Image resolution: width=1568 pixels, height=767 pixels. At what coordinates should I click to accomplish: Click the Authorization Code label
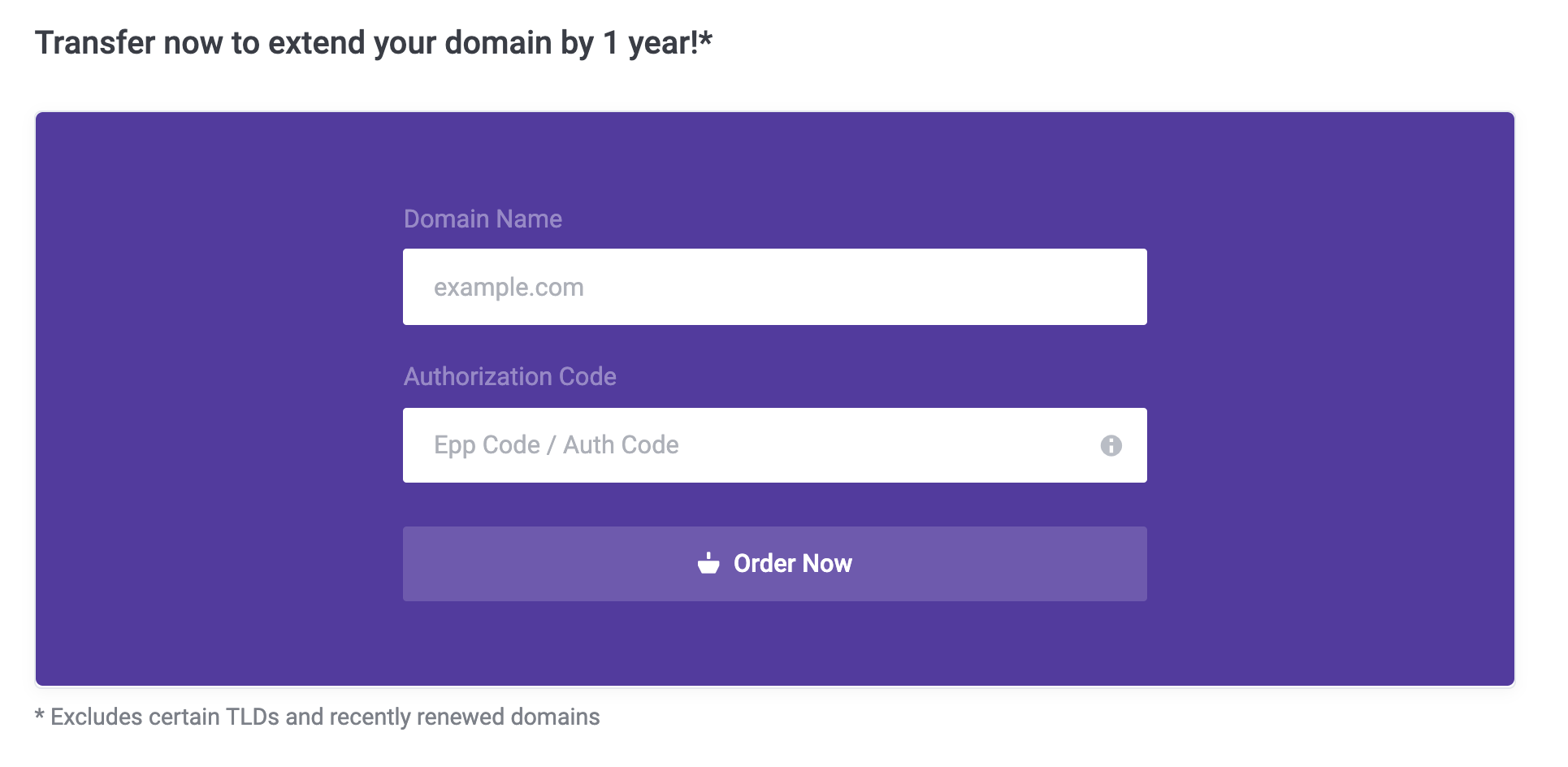point(509,377)
